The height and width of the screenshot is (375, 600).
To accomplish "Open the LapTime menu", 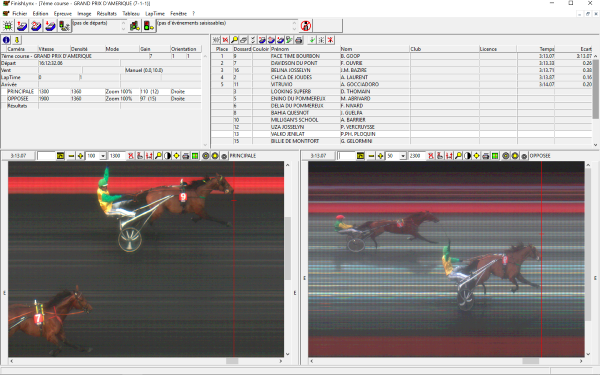I will click(155, 13).
